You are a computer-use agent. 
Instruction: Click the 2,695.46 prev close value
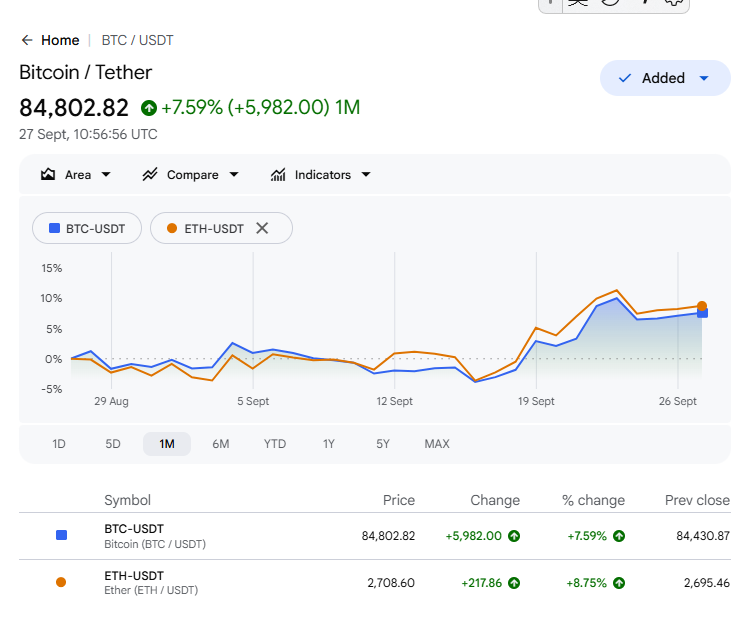tap(707, 583)
